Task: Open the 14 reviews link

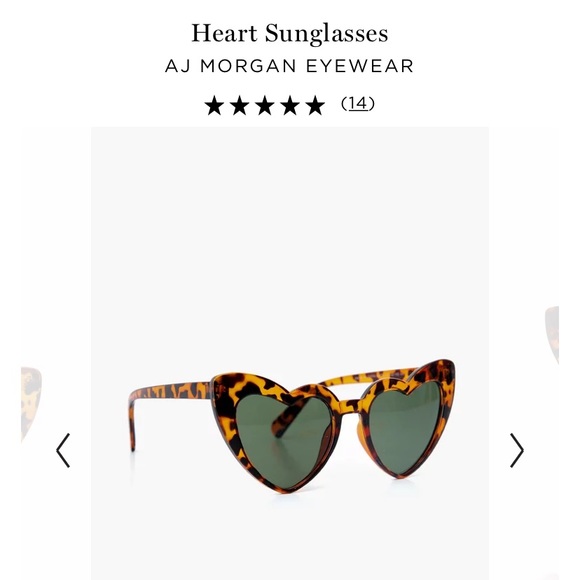Action: coord(358,103)
